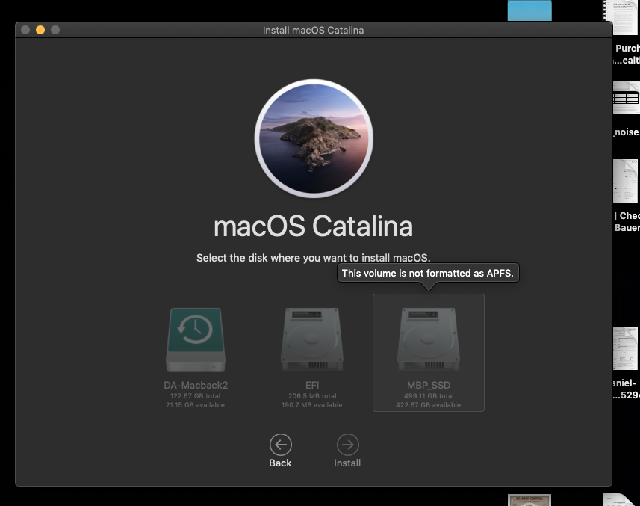Click the 'Install macOS Catalina' window title
This screenshot has width=640, height=506.
(313, 30)
